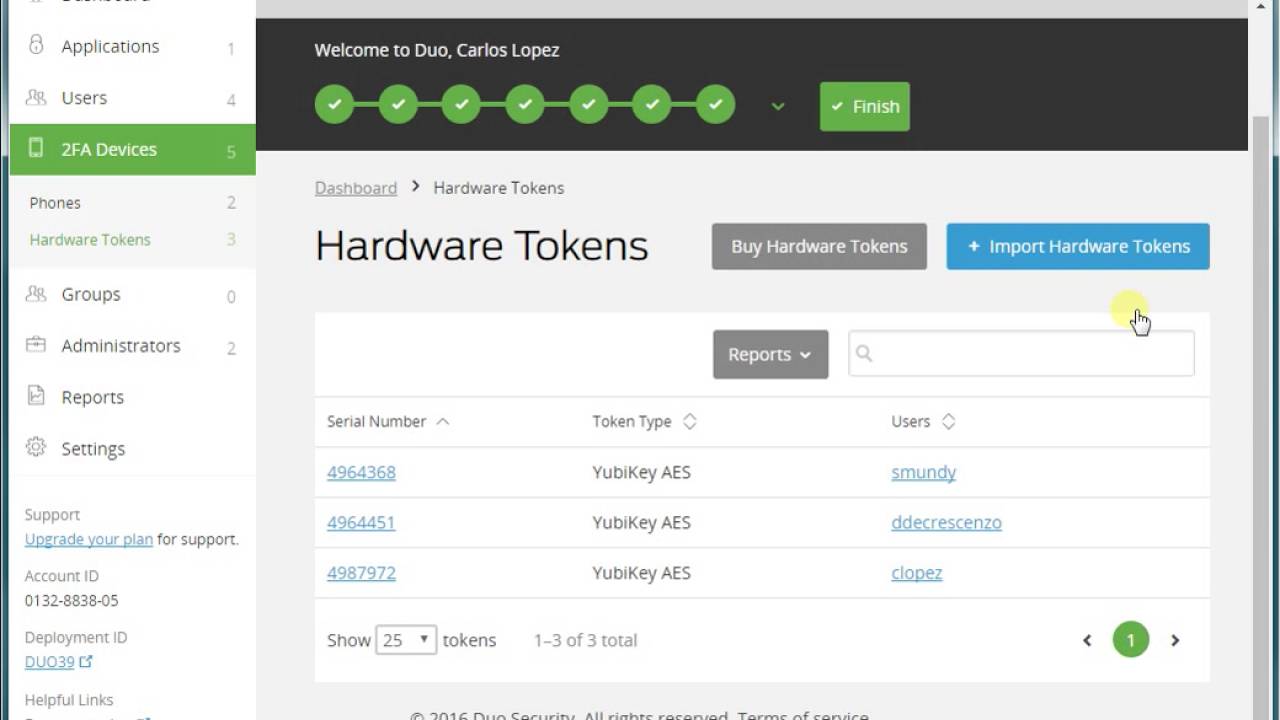Click the seventh setup step checkmark circle
This screenshot has width=1280, height=720.
click(715, 104)
